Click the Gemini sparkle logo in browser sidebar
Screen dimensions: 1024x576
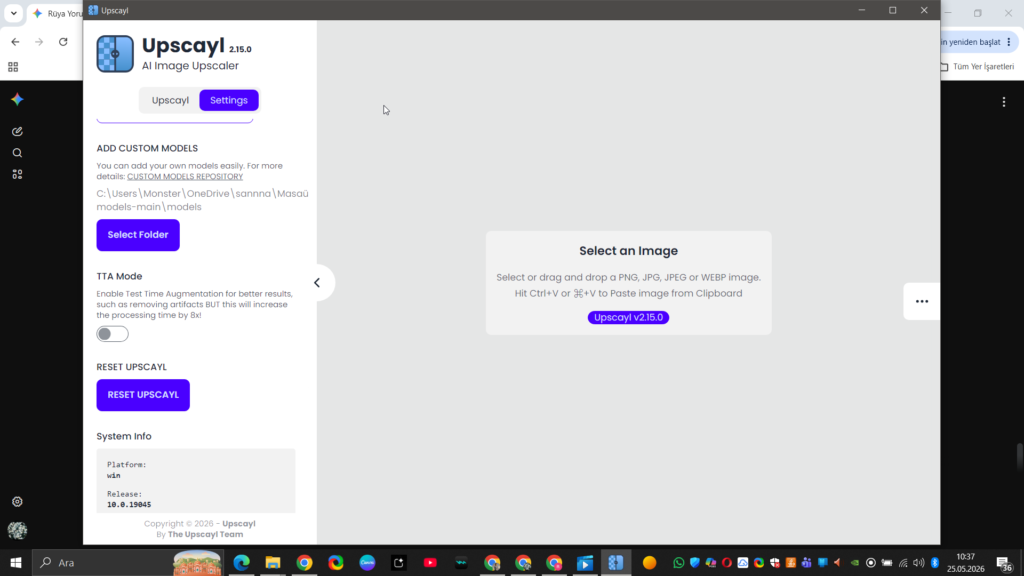coord(18,99)
